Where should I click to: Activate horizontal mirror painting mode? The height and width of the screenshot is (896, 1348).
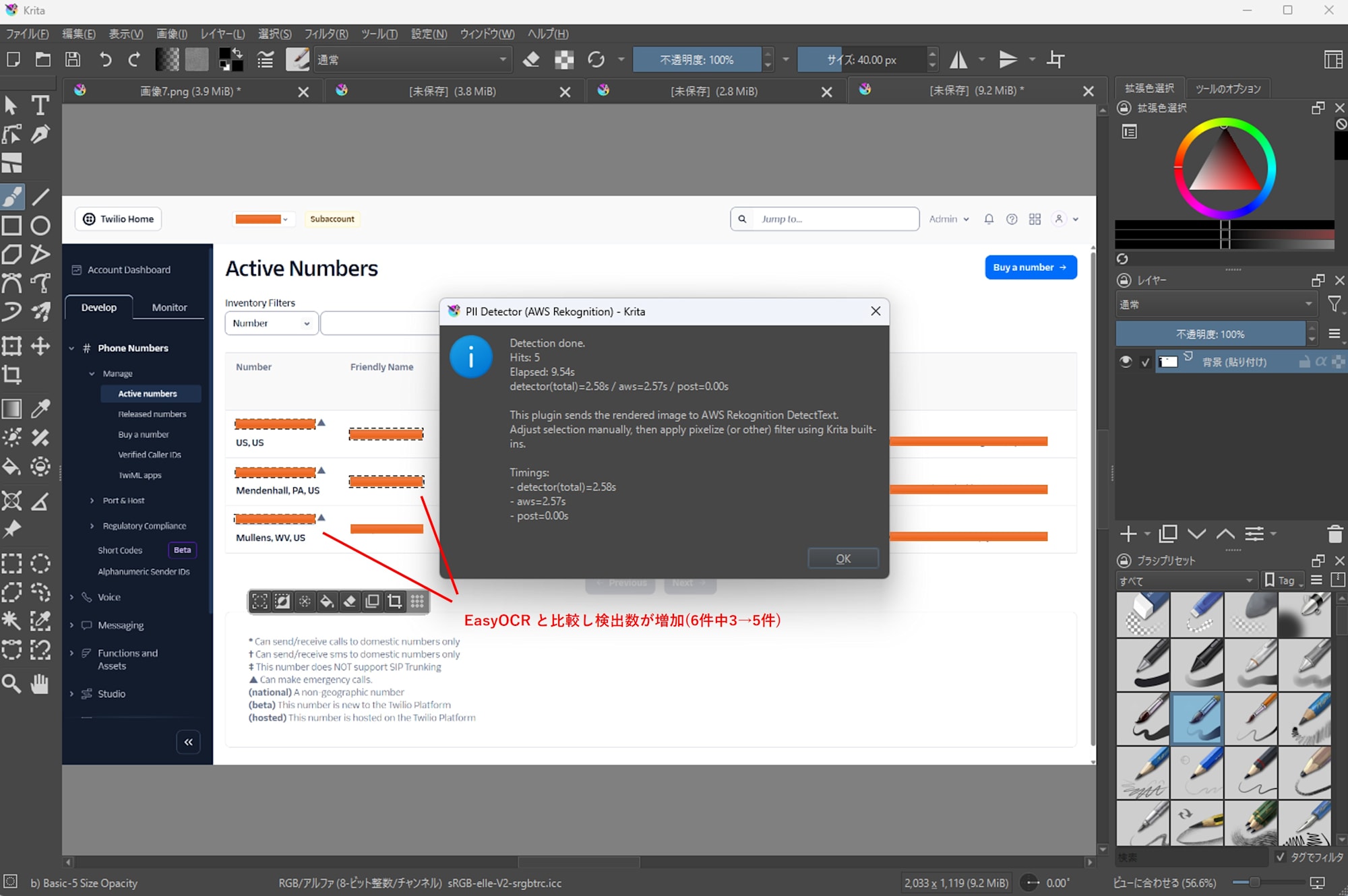[958, 59]
